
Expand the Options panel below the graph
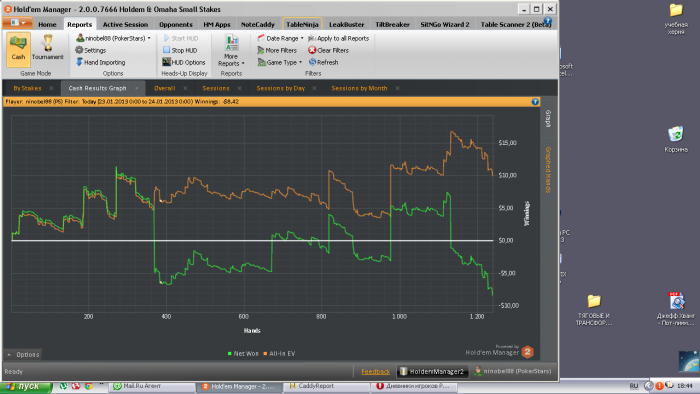[x=23, y=355]
